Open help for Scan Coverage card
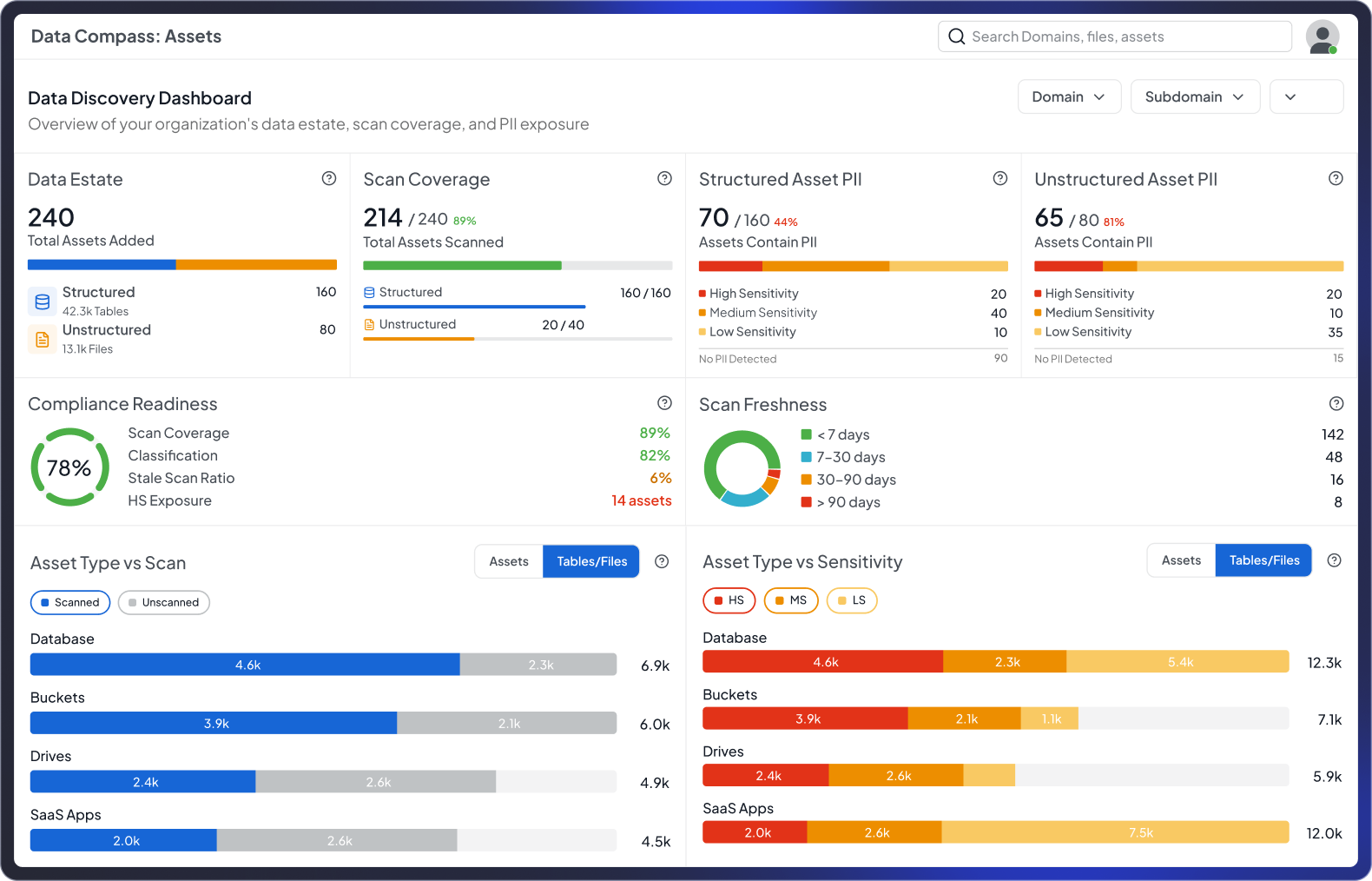 coord(664,178)
